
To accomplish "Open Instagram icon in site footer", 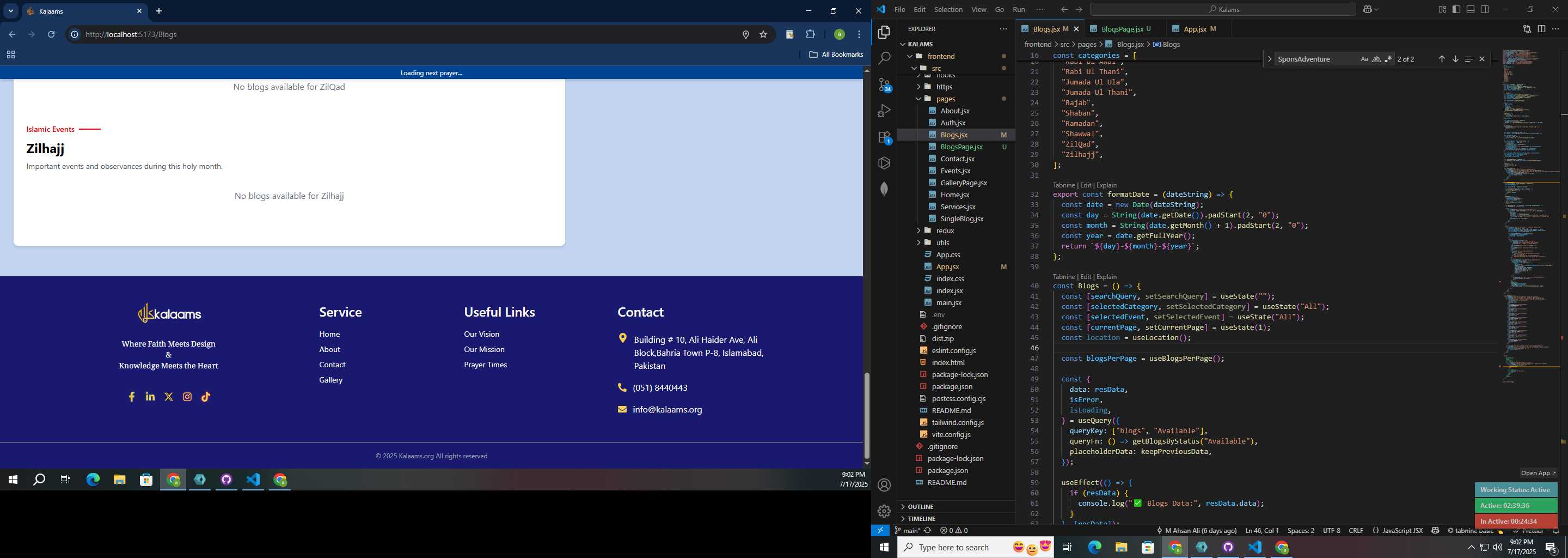I will [187, 397].
